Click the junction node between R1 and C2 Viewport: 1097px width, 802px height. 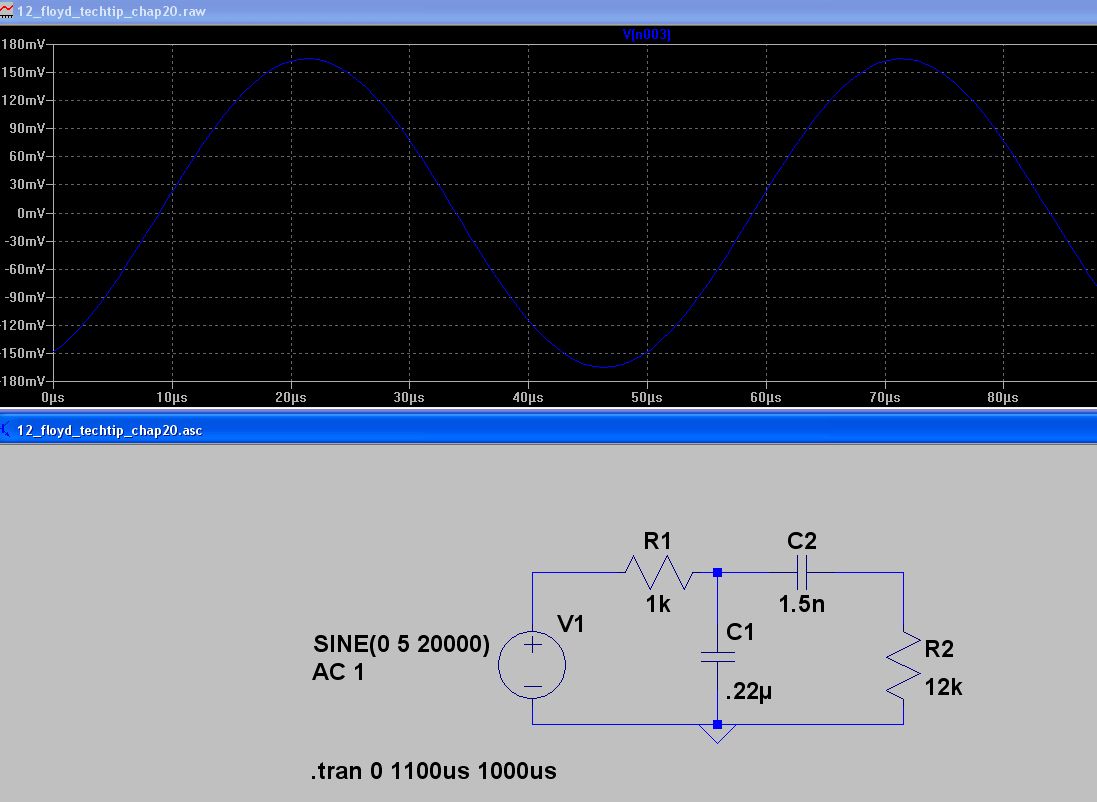point(717,572)
